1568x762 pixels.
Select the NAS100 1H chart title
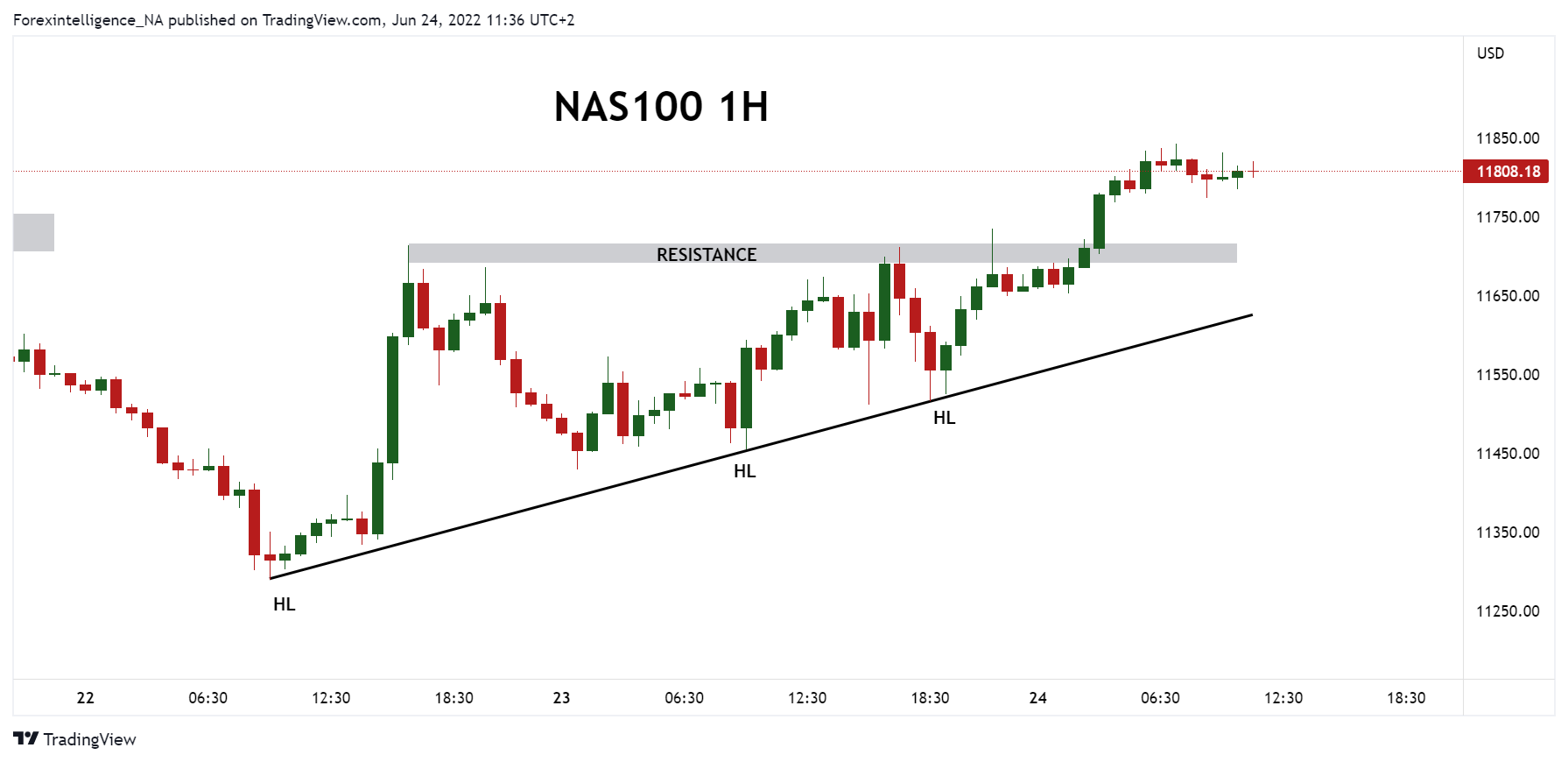click(661, 107)
